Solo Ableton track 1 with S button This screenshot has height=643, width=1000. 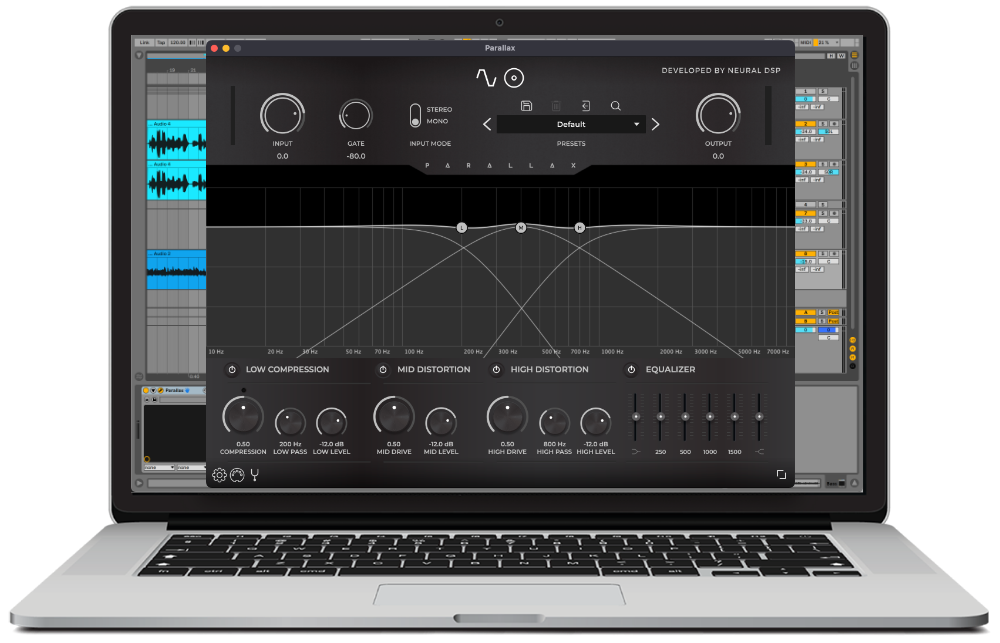coord(823,92)
